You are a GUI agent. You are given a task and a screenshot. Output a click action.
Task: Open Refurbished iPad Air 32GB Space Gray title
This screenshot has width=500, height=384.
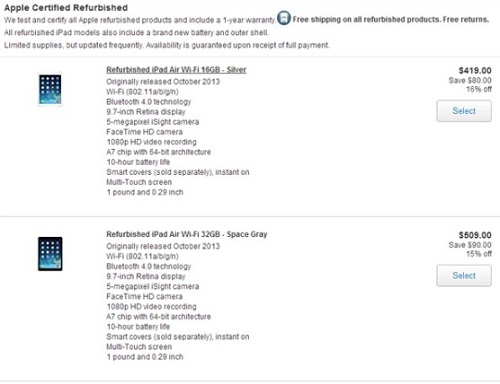point(187,234)
